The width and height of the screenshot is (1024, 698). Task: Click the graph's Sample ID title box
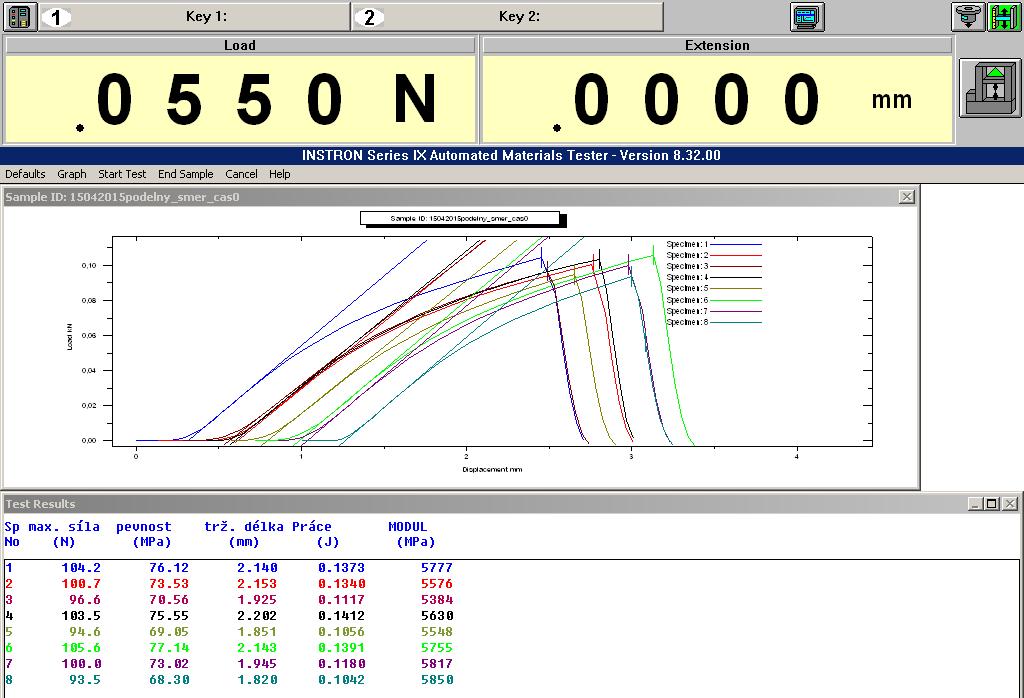460,218
